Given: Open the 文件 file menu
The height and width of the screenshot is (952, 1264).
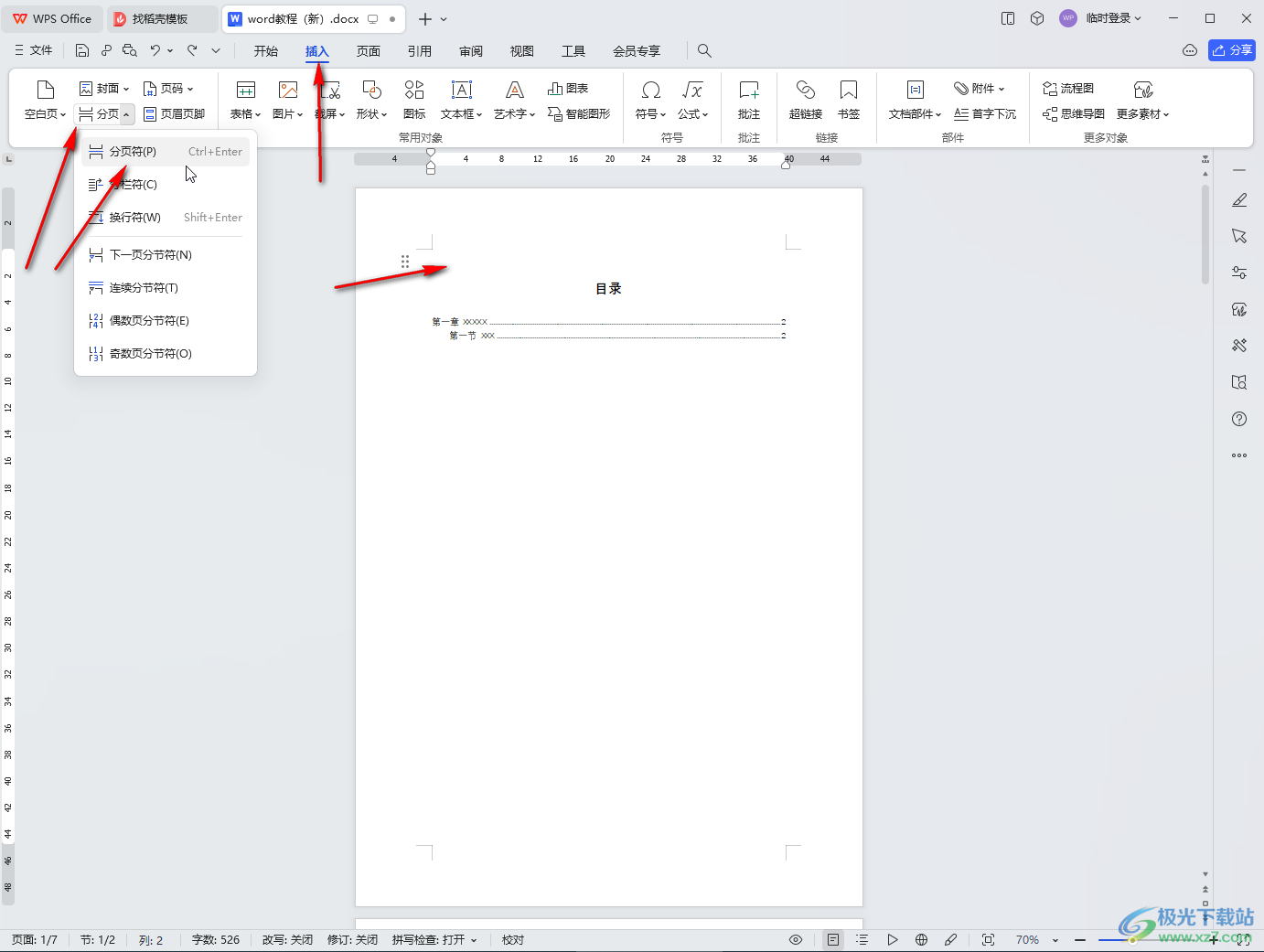Looking at the screenshot, I should [x=34, y=50].
